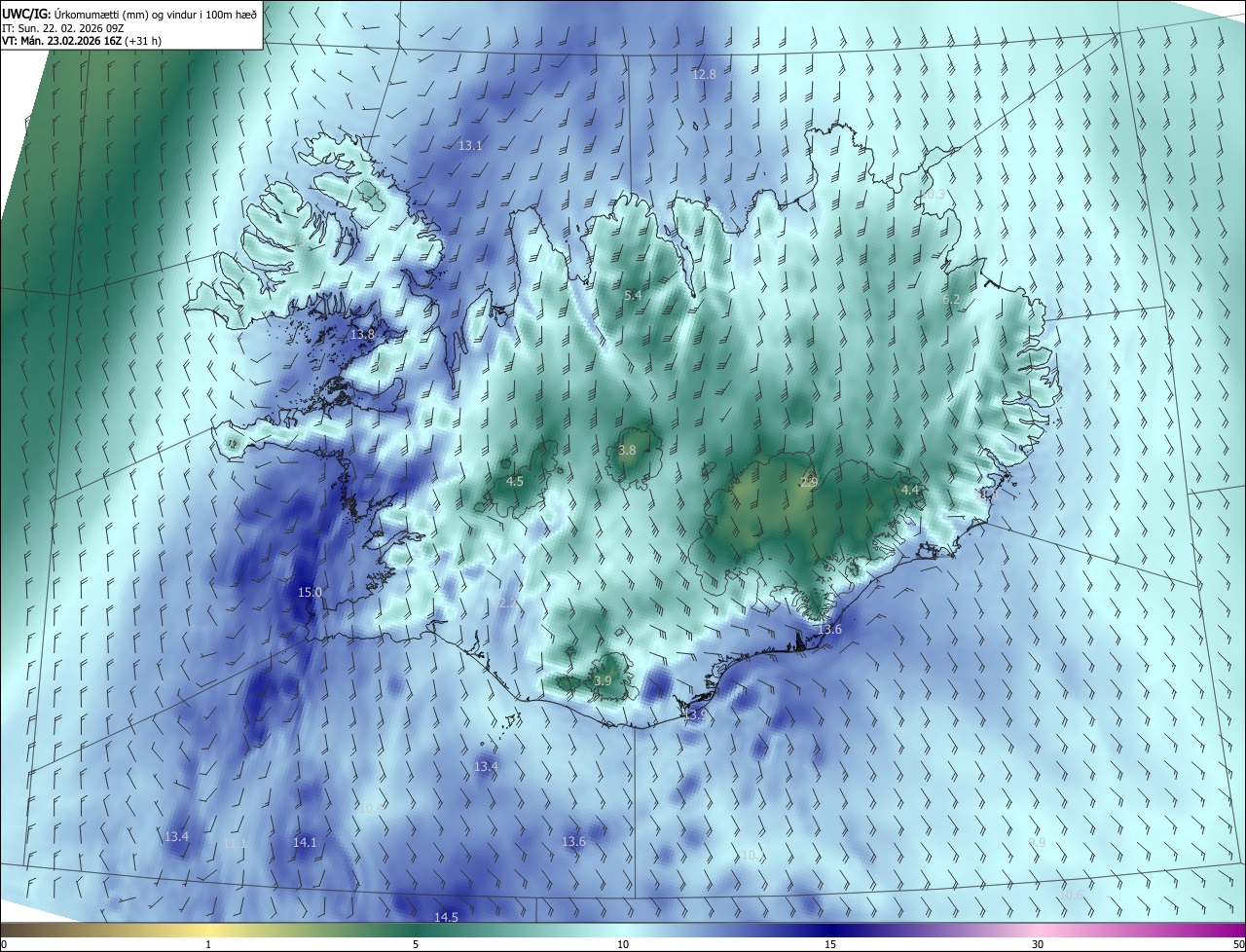This screenshot has width=1246, height=952.
Task: Click the dark blue section of colour bar
Action: point(830,930)
